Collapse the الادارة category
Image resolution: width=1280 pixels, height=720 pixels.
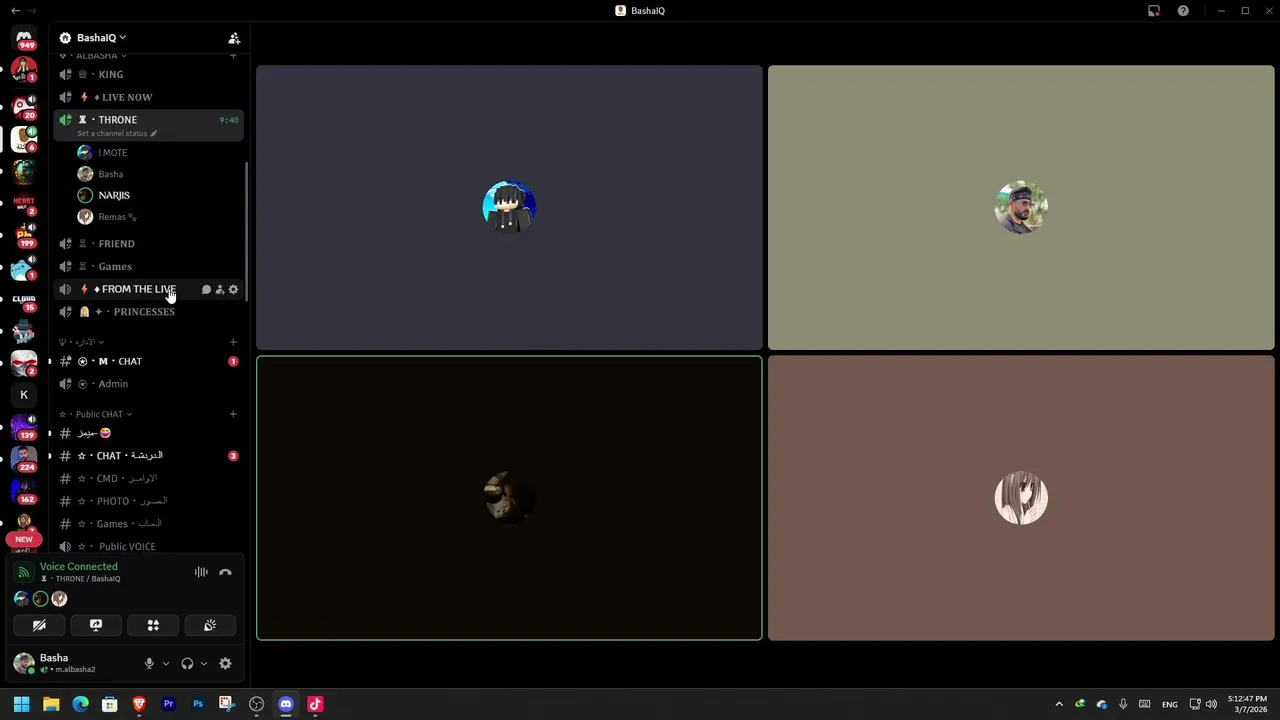(x=82, y=342)
